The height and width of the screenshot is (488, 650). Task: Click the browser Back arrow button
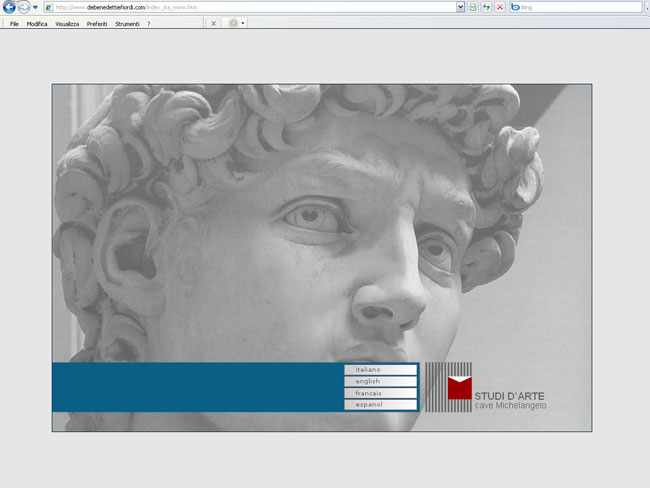tap(9, 7)
